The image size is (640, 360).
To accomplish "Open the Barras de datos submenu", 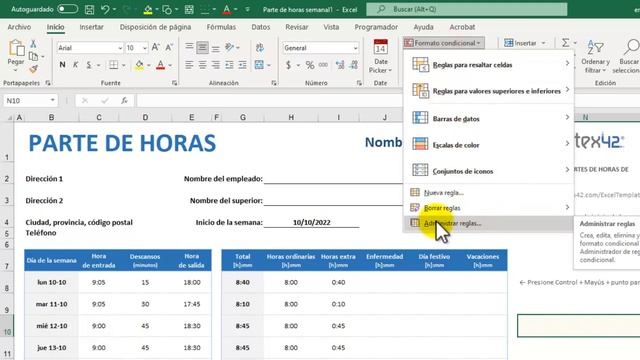I will 489,119.
